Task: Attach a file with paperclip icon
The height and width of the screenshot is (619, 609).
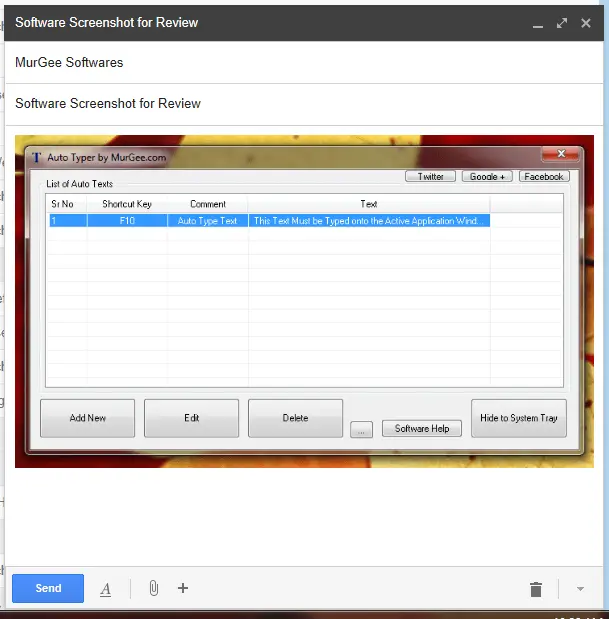Action: pyautogui.click(x=153, y=589)
